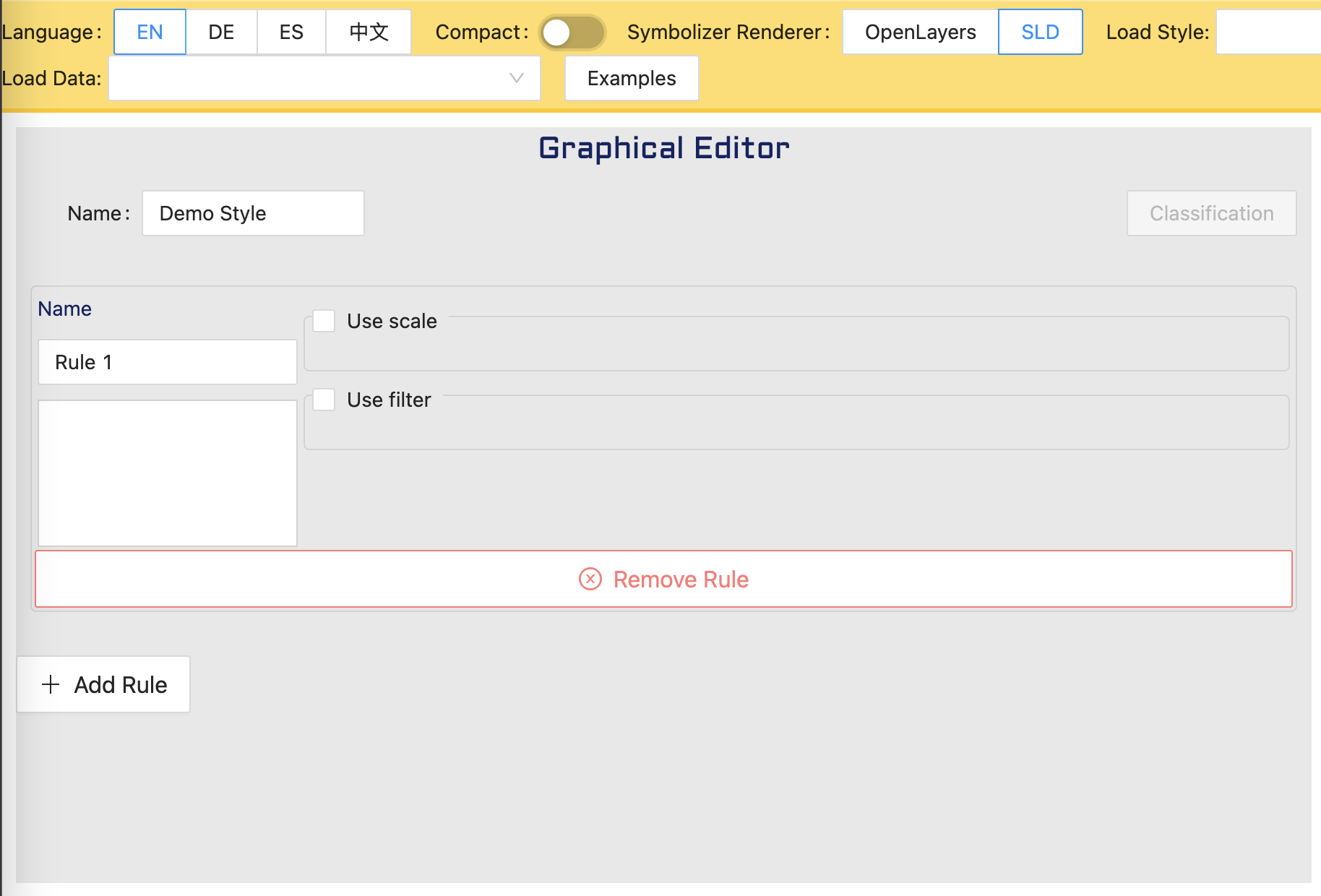Click the Classification button
The height and width of the screenshot is (896, 1321).
tap(1211, 213)
